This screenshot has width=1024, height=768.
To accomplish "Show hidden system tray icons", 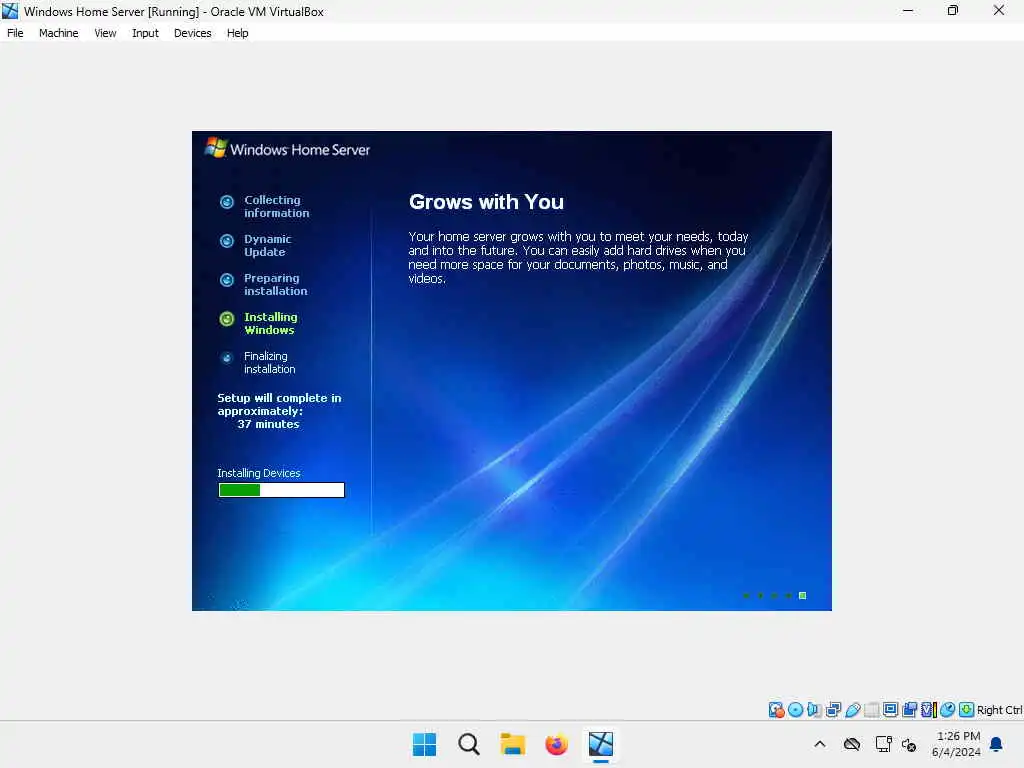I will point(820,744).
